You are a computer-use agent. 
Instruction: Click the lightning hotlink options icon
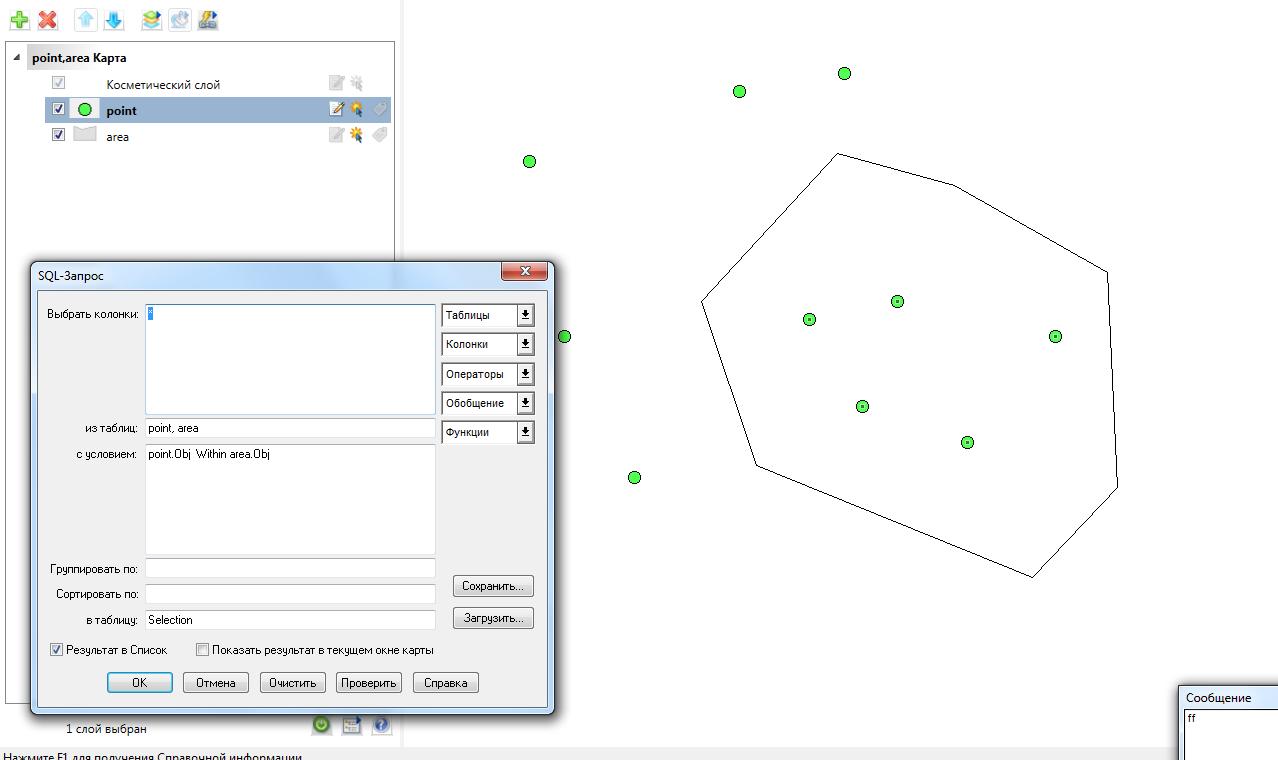(x=208, y=19)
